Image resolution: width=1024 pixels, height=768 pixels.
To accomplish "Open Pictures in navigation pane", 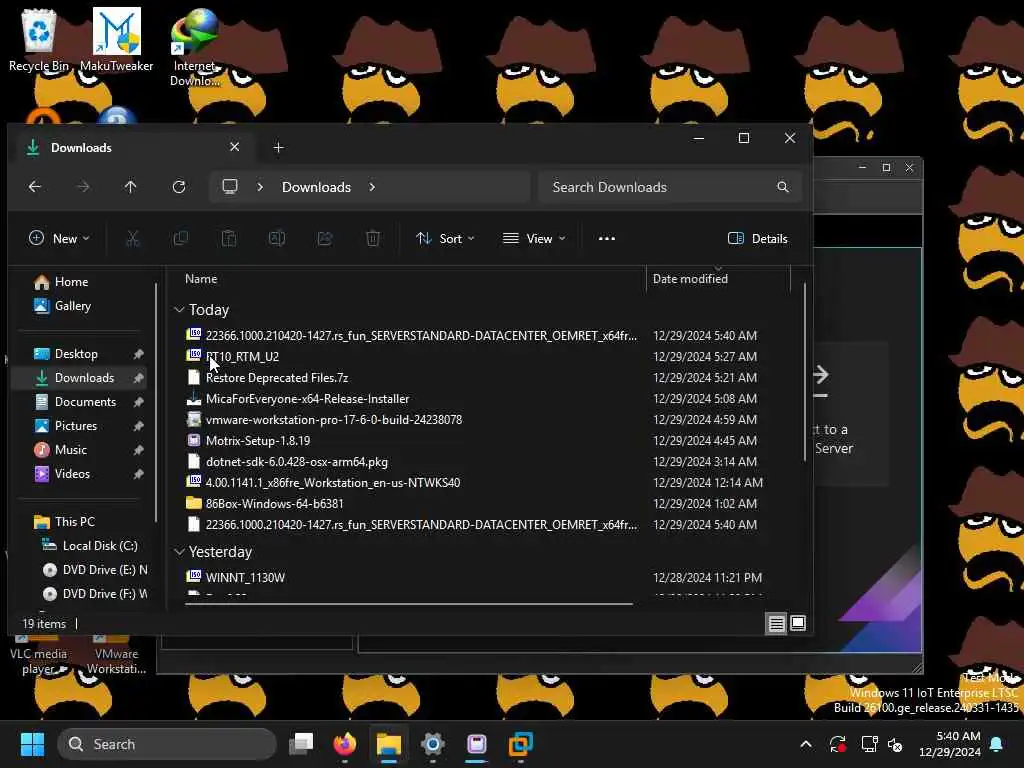I will 76,426.
